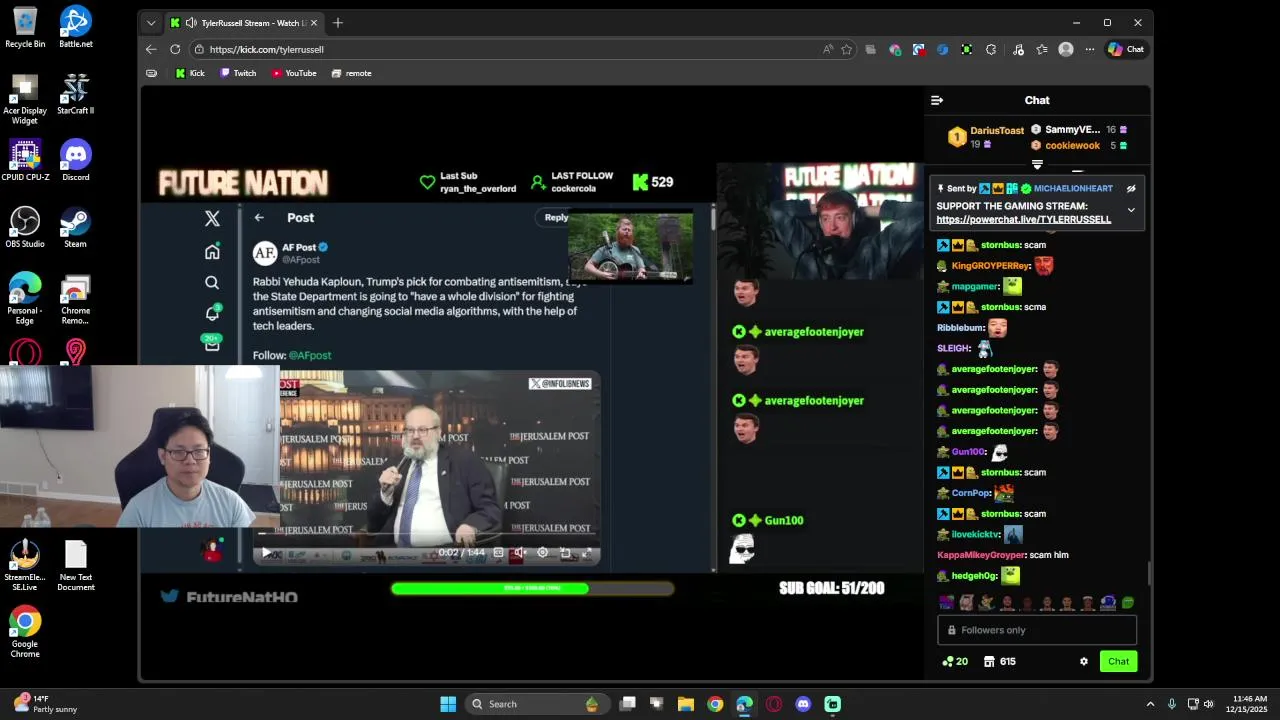Open the weather widget showing 14°F
This screenshot has width=1280, height=720.
click(x=45, y=704)
